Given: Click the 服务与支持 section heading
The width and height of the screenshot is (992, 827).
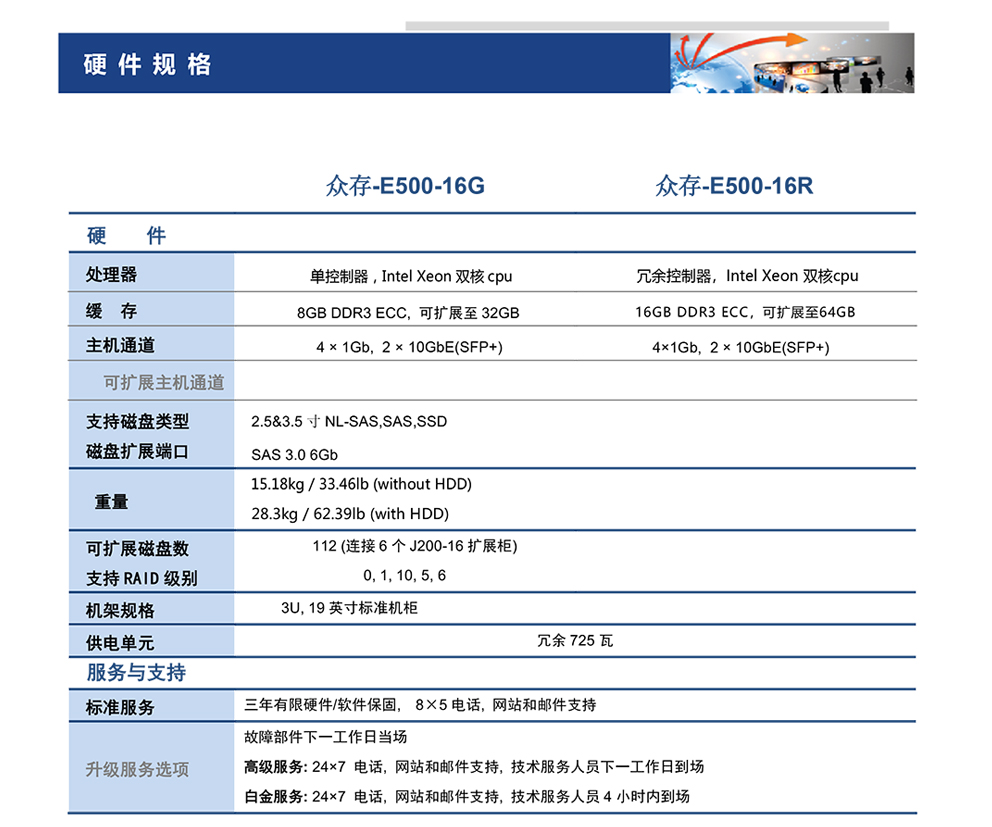Looking at the screenshot, I should coord(136,672).
